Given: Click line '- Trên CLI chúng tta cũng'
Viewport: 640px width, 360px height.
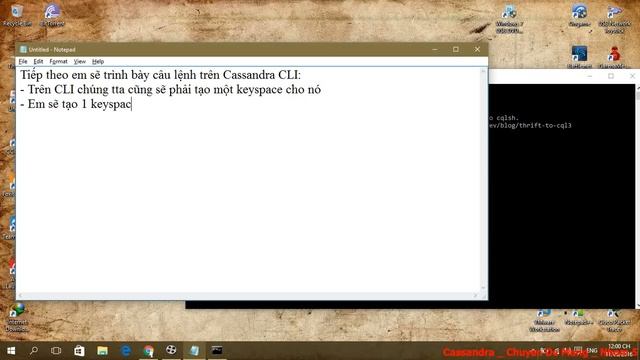Looking at the screenshot, I should [170, 89].
